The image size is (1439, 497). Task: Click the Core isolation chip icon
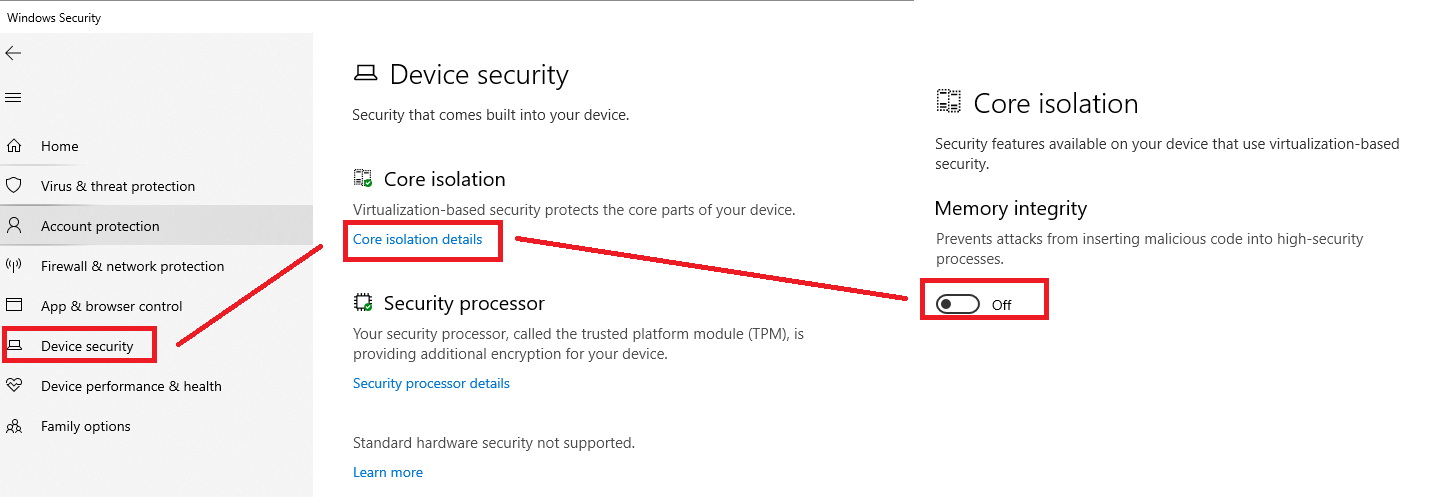pos(363,179)
